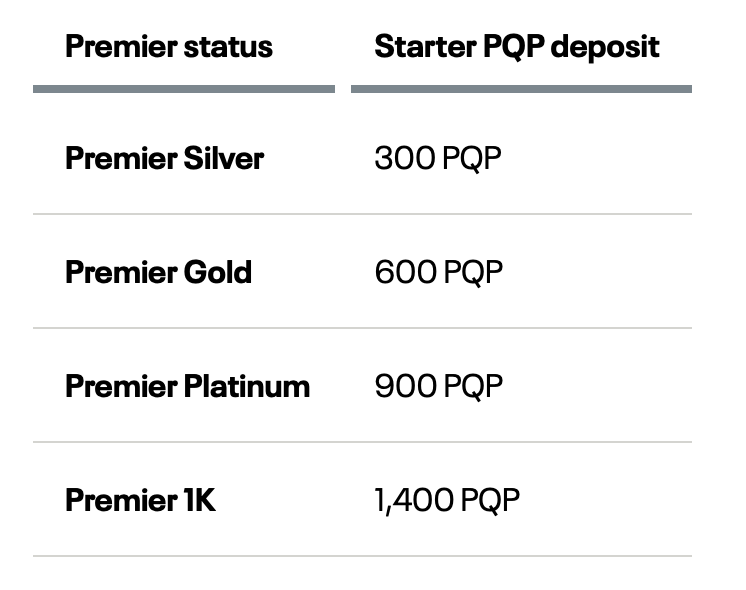The width and height of the screenshot is (746, 590).
Task: Click divider line below the Premier Silver row
Action: (x=362, y=214)
